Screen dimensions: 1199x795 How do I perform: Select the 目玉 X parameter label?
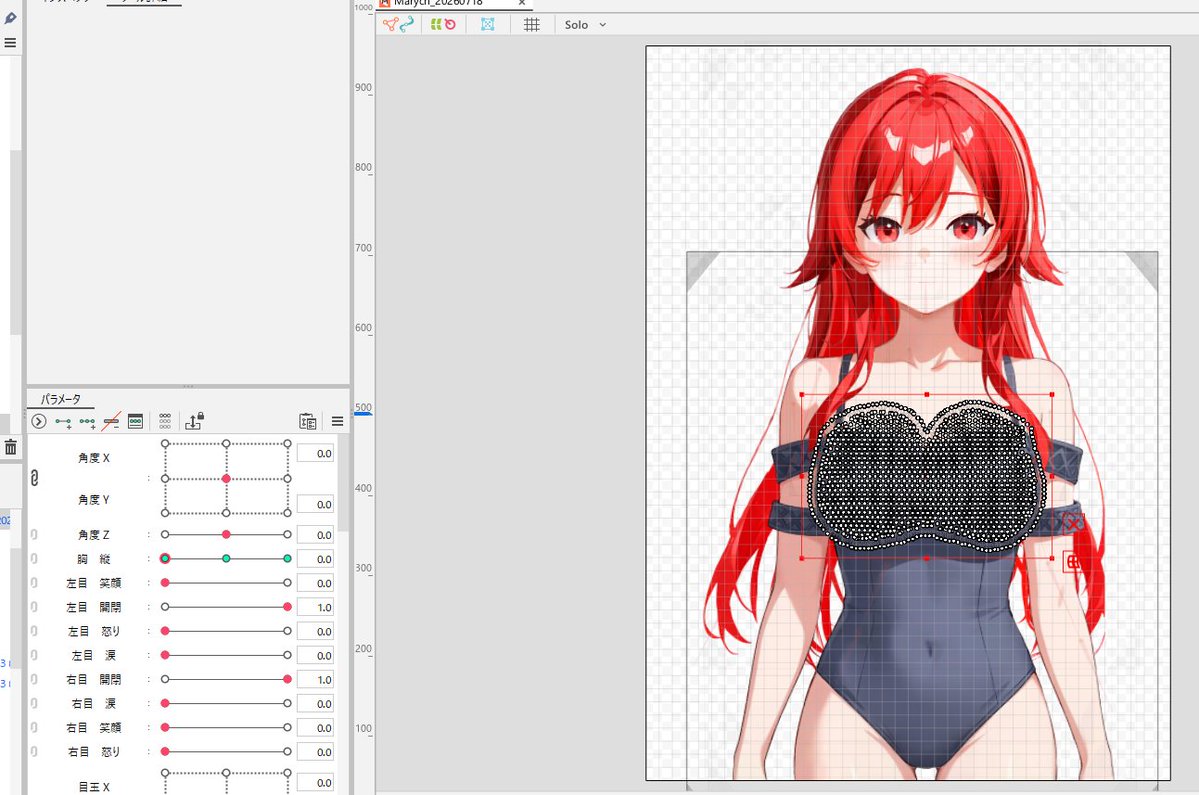[x=94, y=787]
